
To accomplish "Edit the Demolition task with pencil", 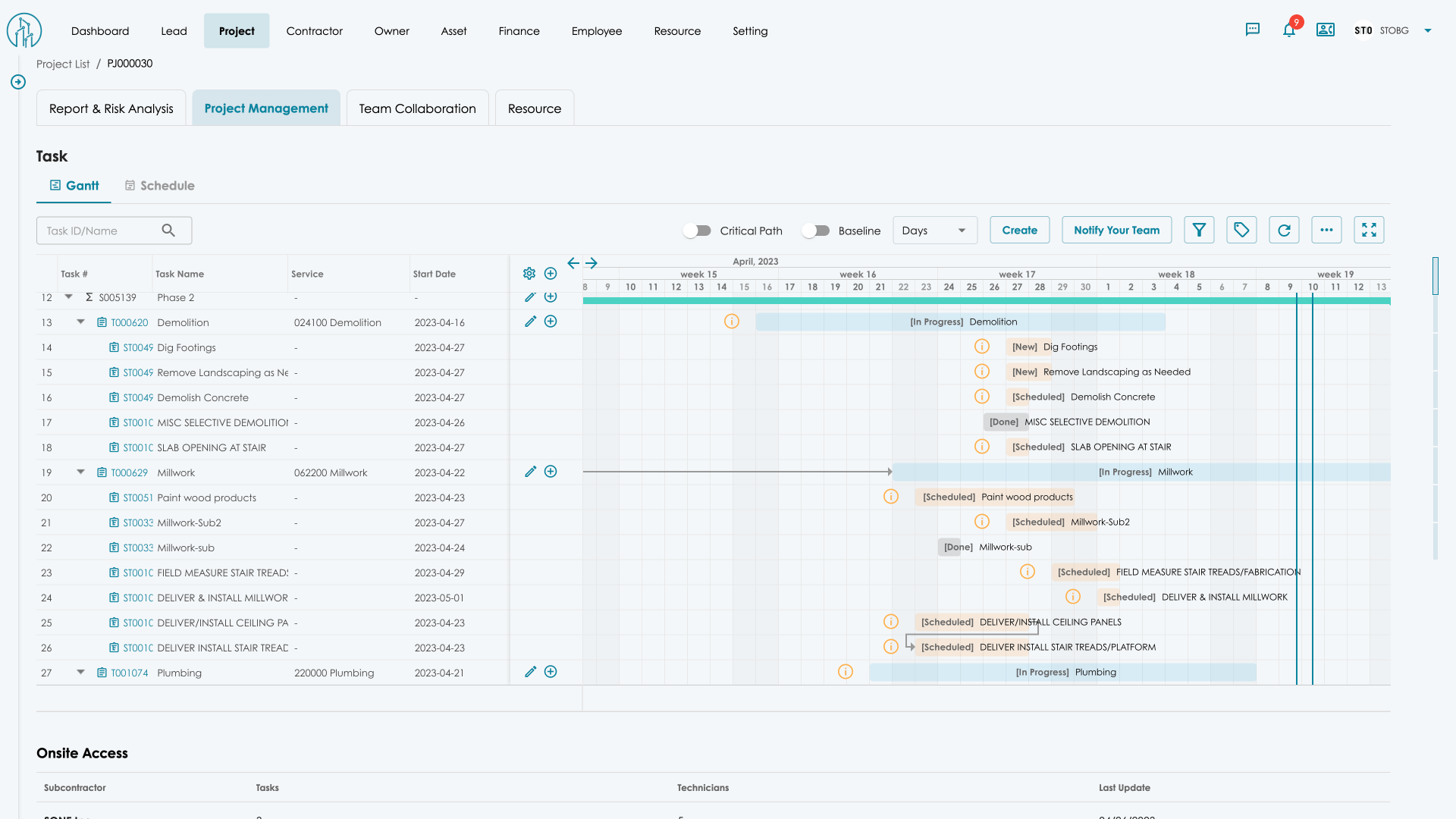I will pyautogui.click(x=530, y=322).
